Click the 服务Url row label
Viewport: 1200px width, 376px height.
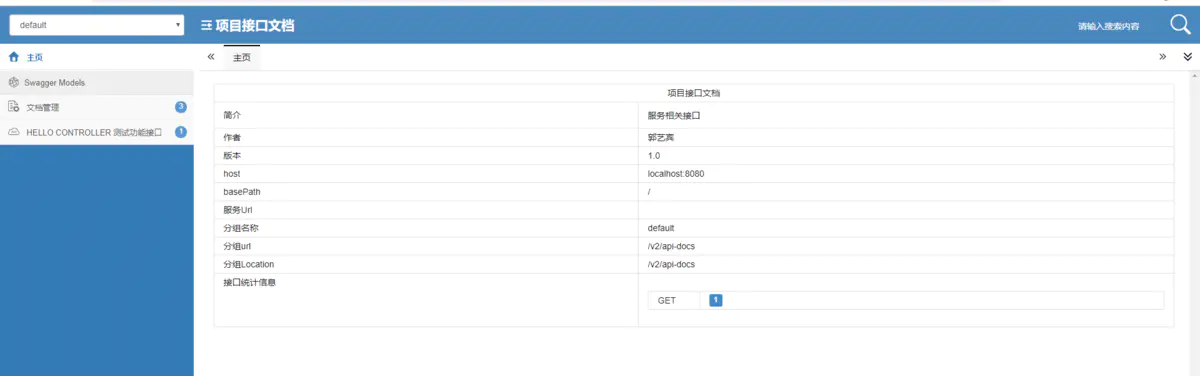238,210
